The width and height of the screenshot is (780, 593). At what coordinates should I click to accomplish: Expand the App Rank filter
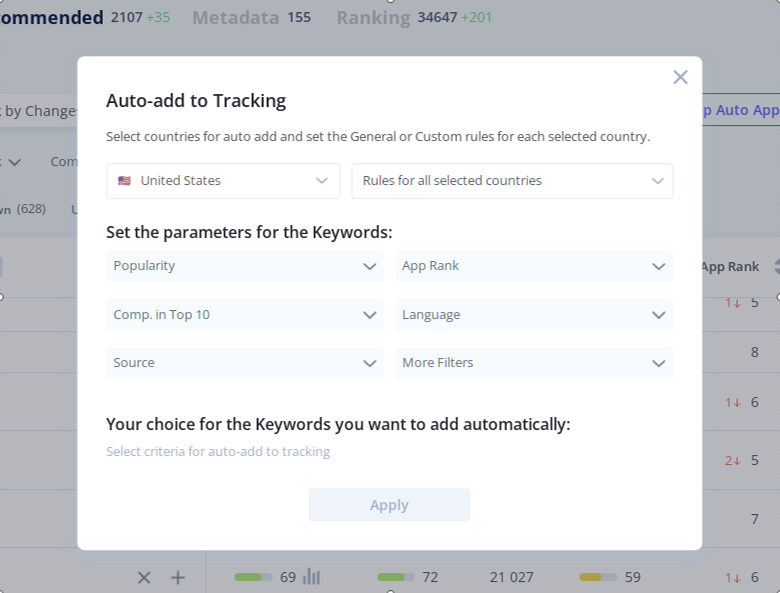coord(534,266)
